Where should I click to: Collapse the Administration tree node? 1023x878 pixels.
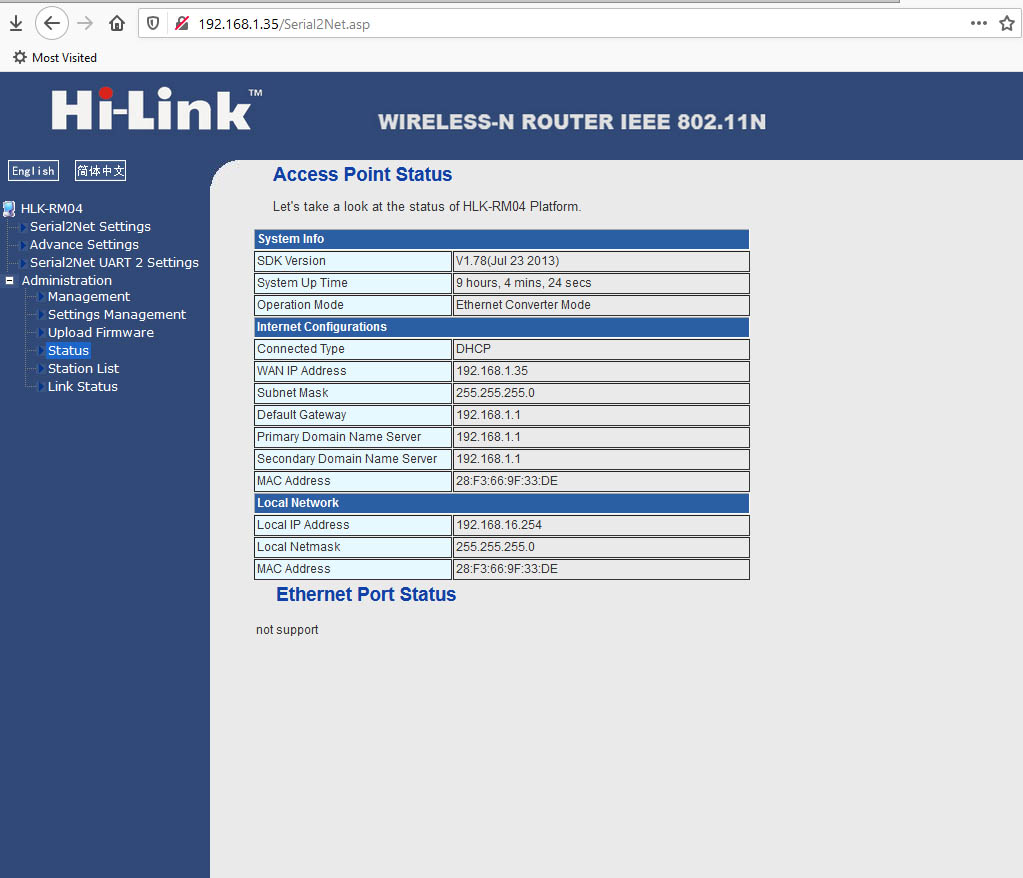[x=10, y=280]
